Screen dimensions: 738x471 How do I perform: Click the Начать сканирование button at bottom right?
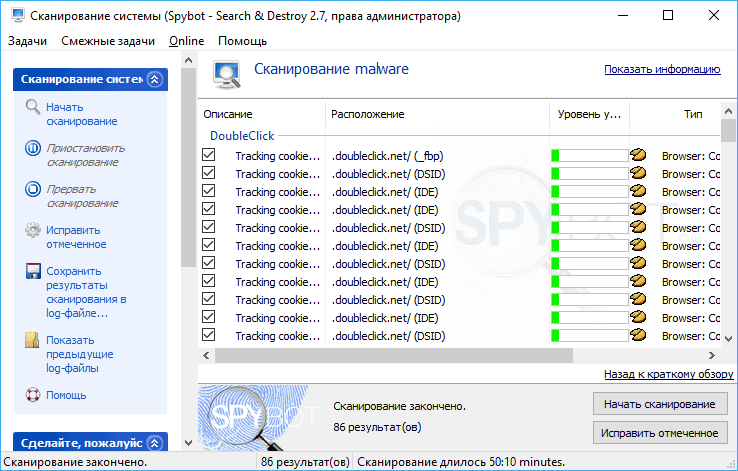659,404
